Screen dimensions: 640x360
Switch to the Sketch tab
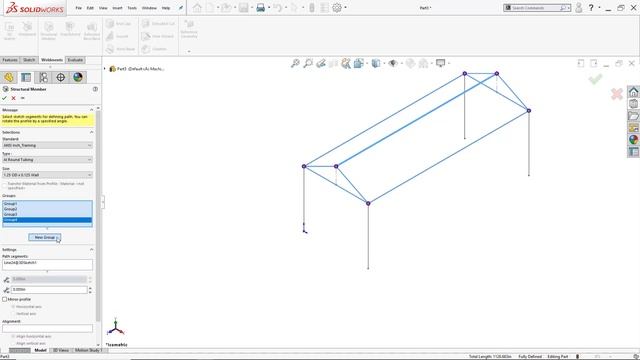[29, 60]
